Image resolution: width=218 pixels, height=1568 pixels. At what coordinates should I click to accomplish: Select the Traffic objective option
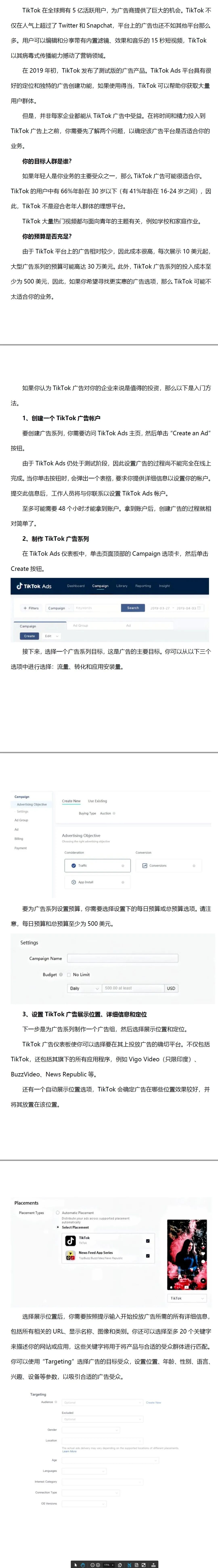[x=97, y=866]
